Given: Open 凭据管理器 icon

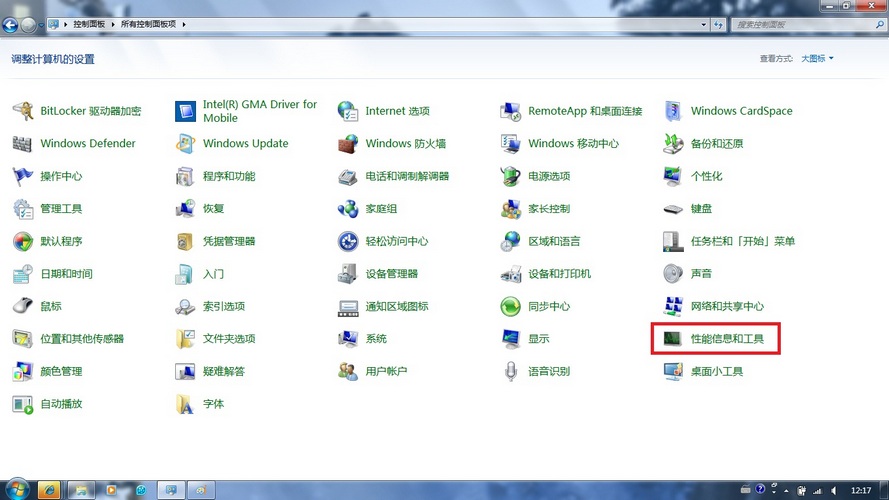Looking at the screenshot, I should pos(185,241).
